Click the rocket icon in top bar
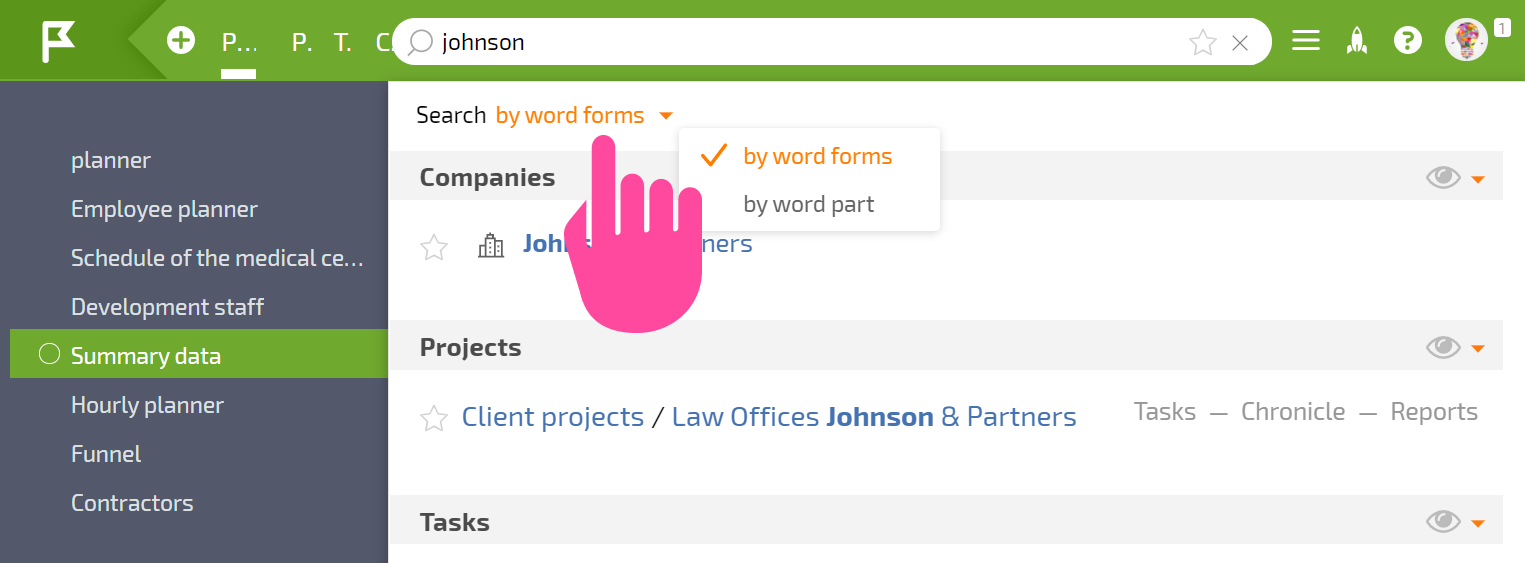 (x=1357, y=41)
